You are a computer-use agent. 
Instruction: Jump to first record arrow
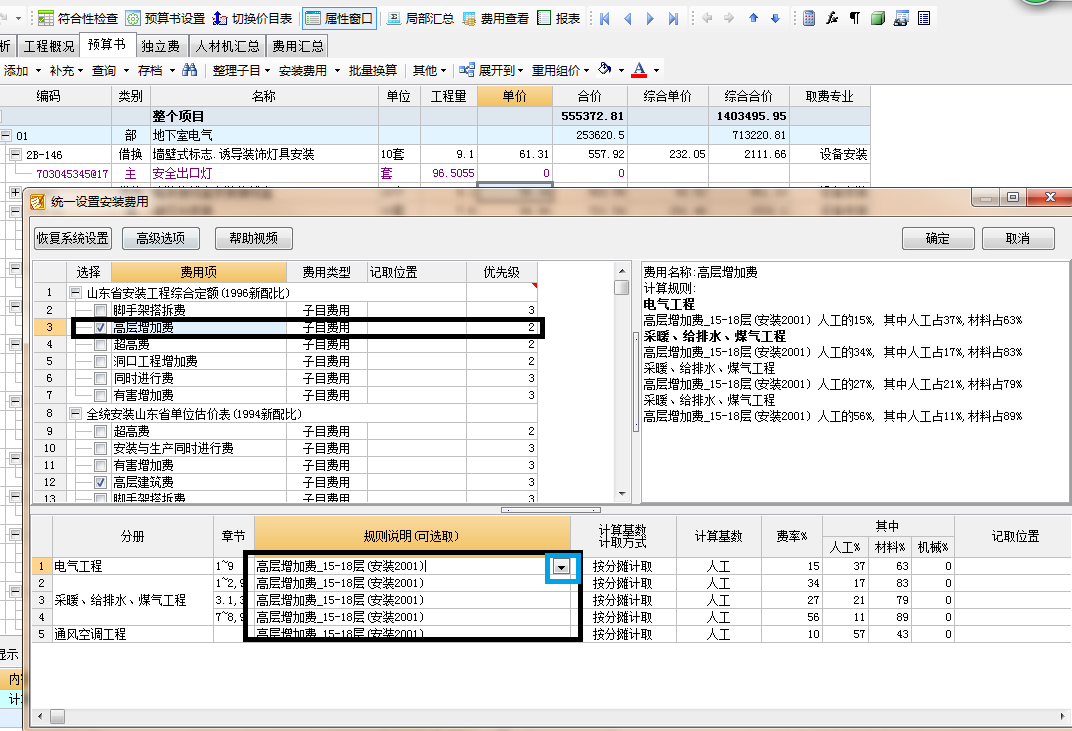[x=604, y=18]
